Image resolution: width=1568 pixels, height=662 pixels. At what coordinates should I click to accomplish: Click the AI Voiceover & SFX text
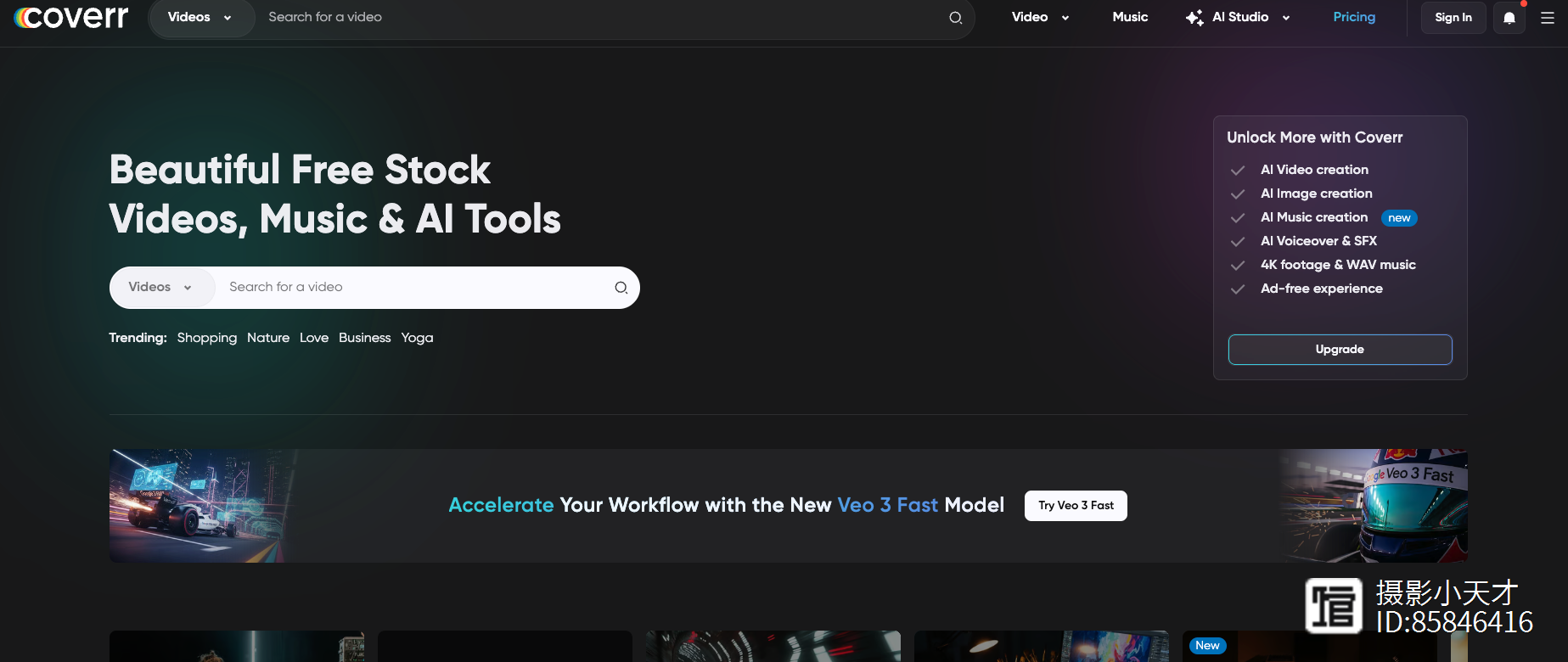[x=1318, y=241]
